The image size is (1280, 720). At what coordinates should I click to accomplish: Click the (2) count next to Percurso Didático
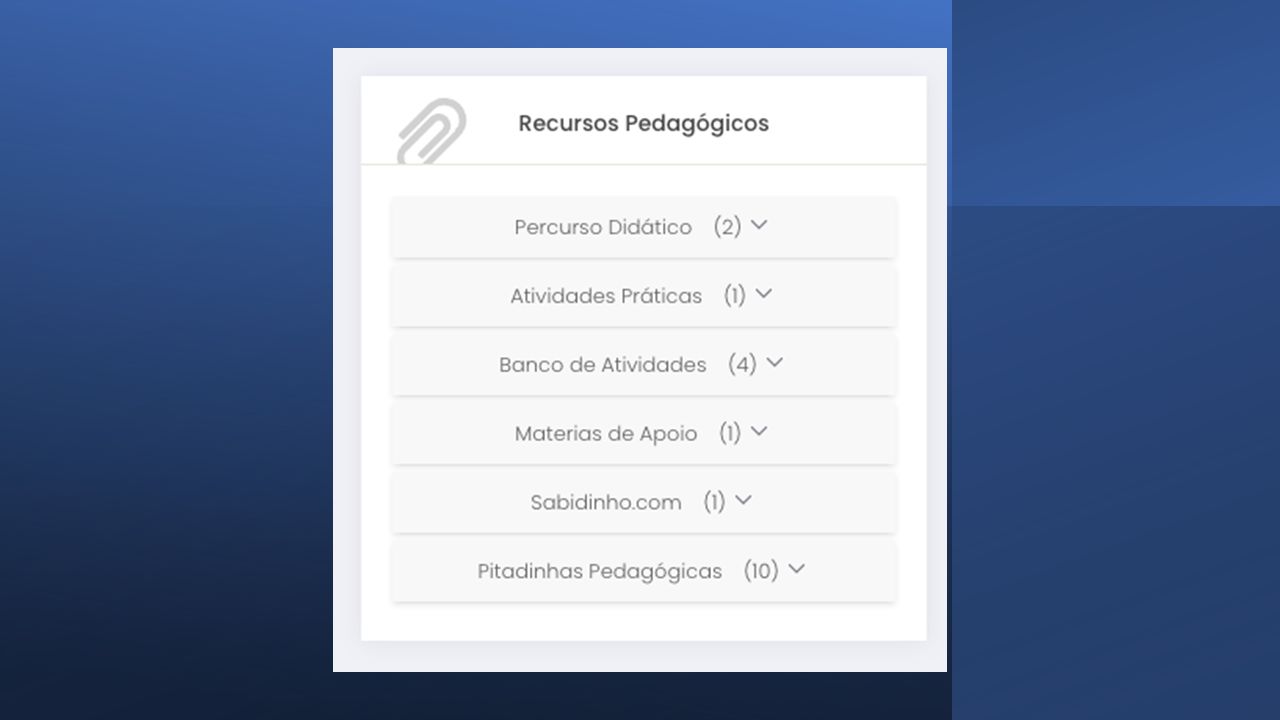(x=727, y=227)
